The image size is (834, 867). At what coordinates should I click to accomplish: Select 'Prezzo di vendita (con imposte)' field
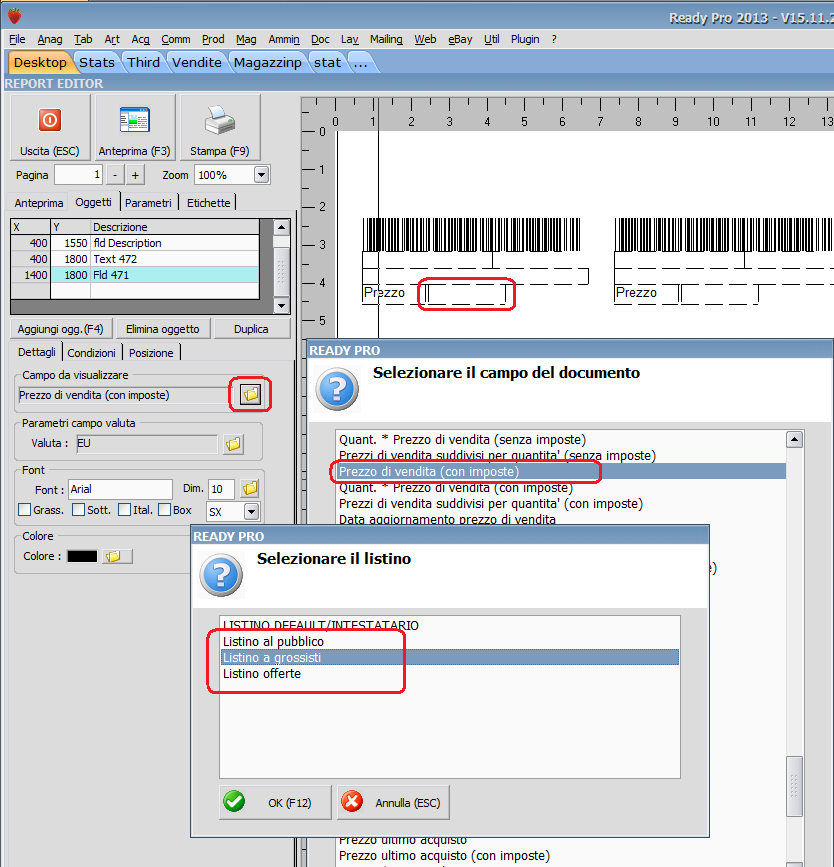[562, 472]
